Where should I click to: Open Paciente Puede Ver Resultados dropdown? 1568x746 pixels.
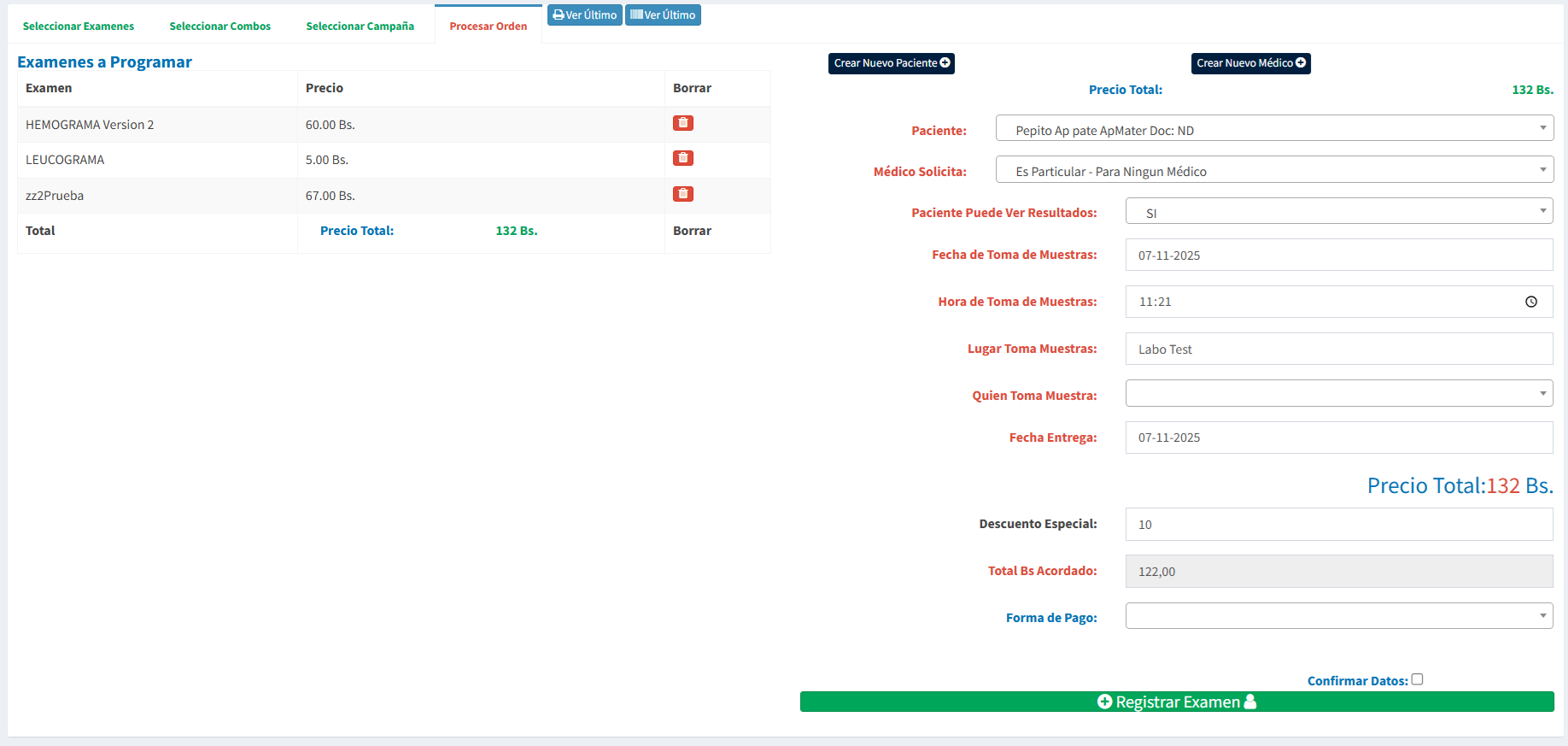(x=1338, y=211)
